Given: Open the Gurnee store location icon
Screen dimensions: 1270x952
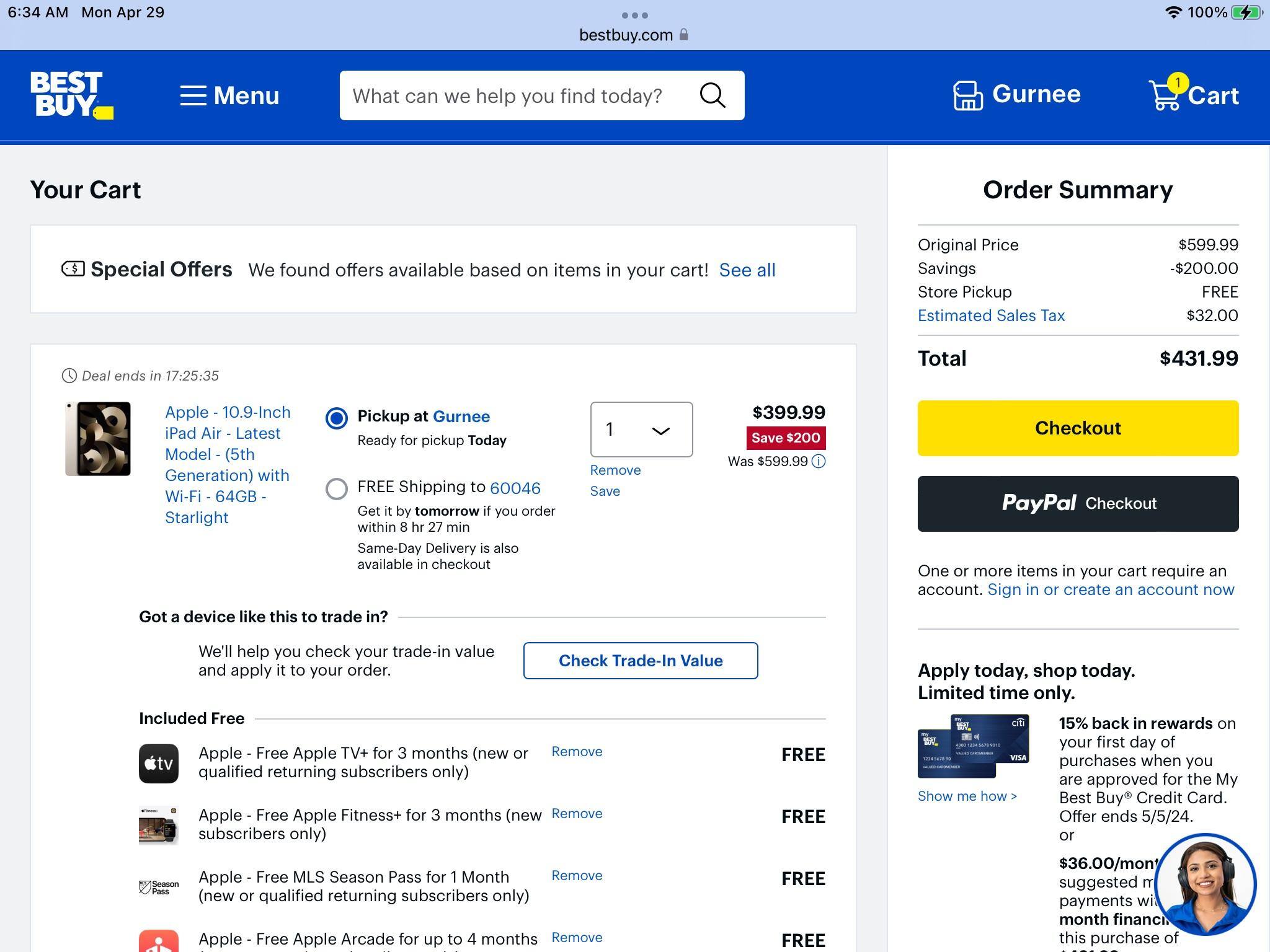Looking at the screenshot, I should pyautogui.click(x=967, y=94).
